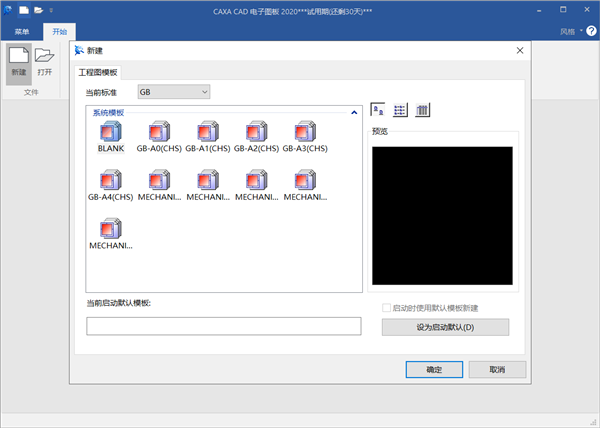Click the CAXA application logo icon

pos(8,10)
